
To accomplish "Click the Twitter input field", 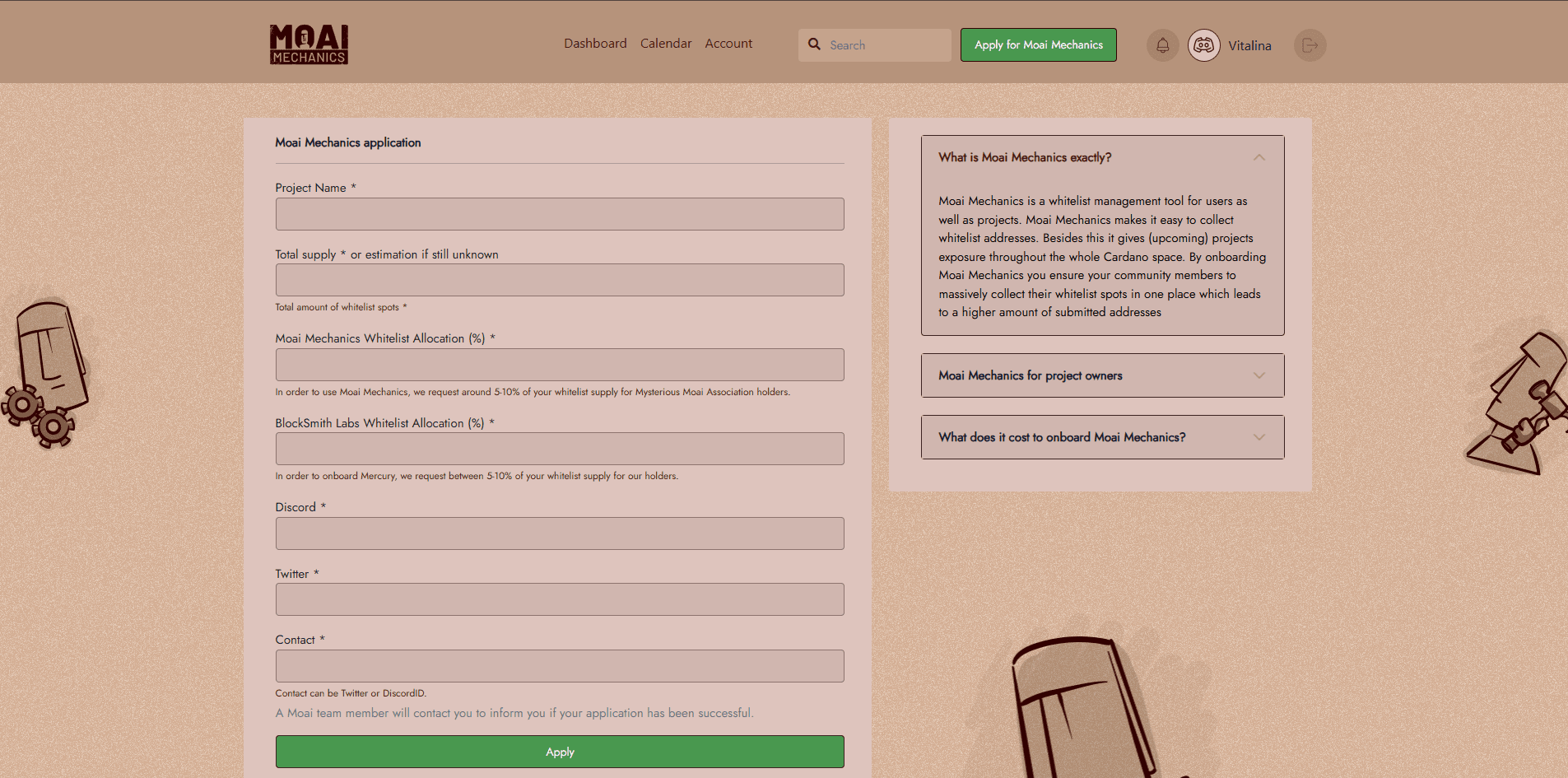I will coord(560,599).
